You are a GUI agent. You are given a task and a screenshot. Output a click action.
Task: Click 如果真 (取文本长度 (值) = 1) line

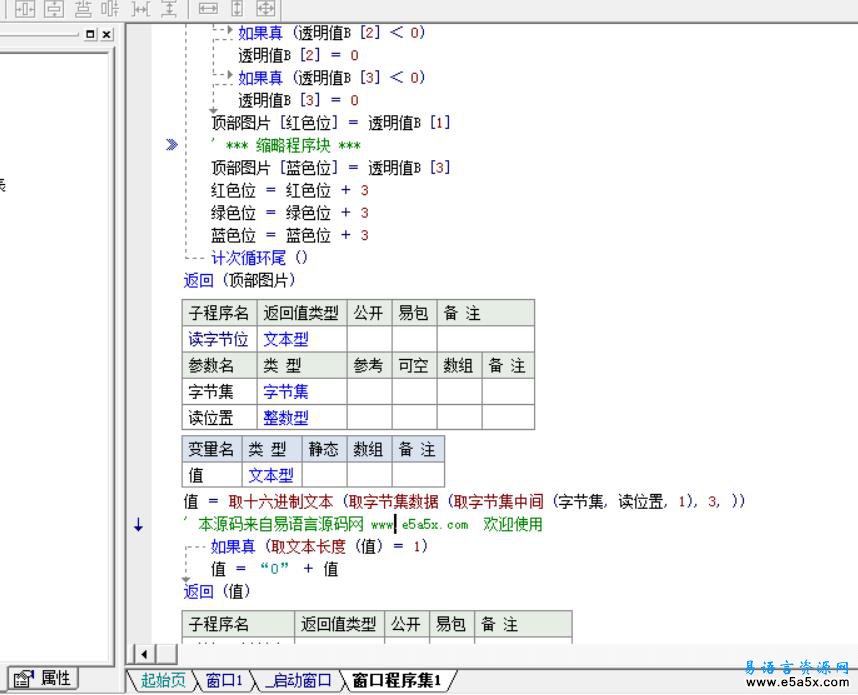point(319,546)
